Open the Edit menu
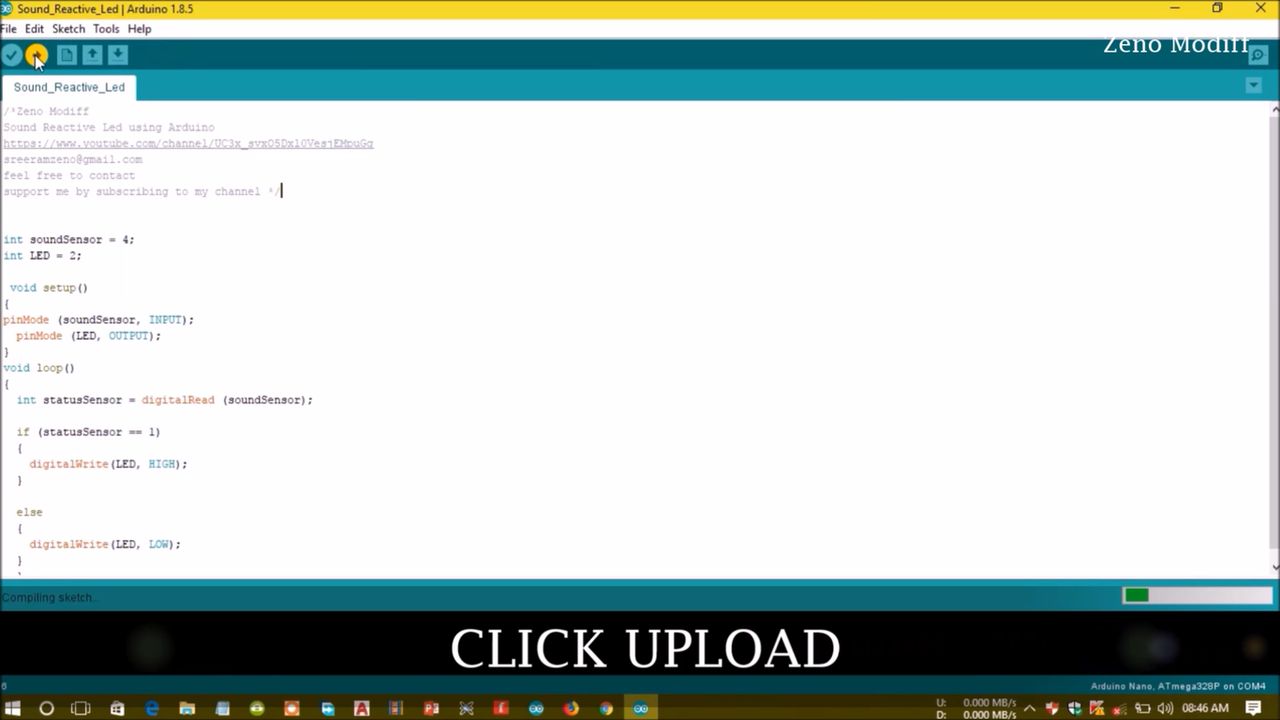This screenshot has width=1280, height=720. tap(34, 29)
